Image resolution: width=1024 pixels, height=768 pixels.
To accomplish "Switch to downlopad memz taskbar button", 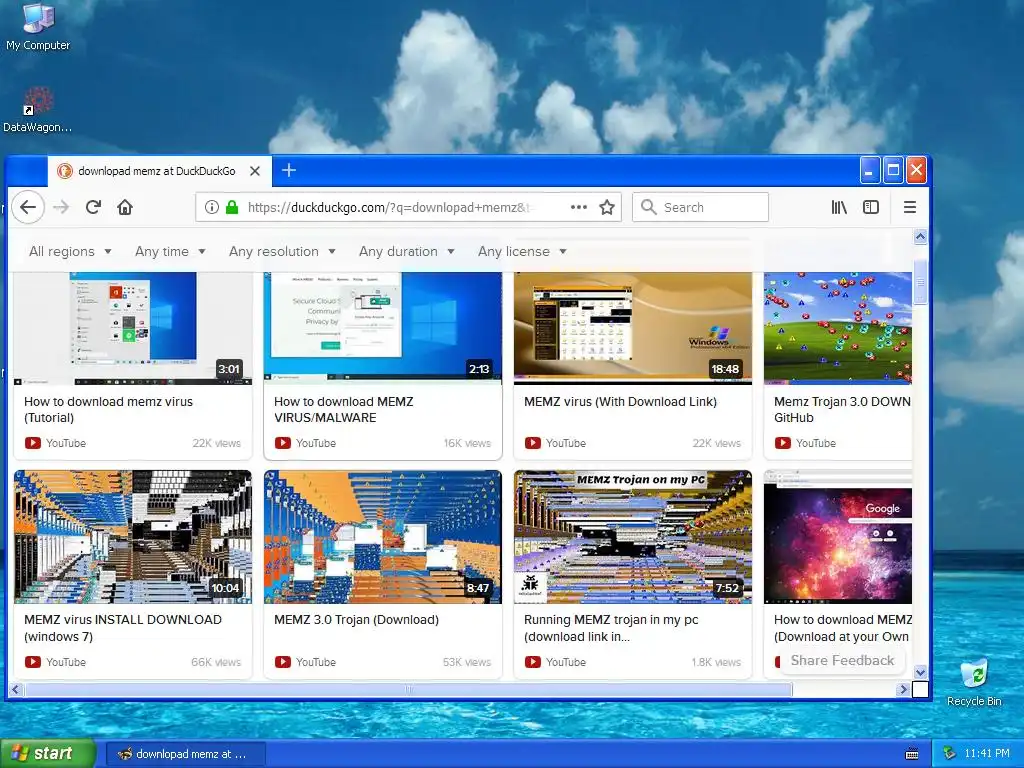I will [x=185, y=754].
